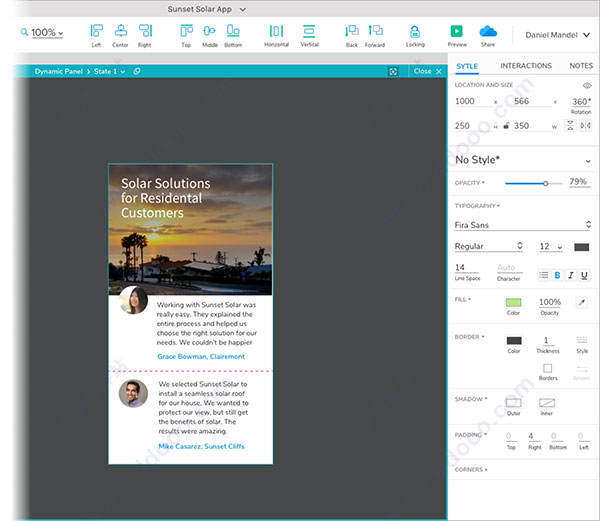
Task: Open bulleted list formatting icon
Action: tap(543, 275)
